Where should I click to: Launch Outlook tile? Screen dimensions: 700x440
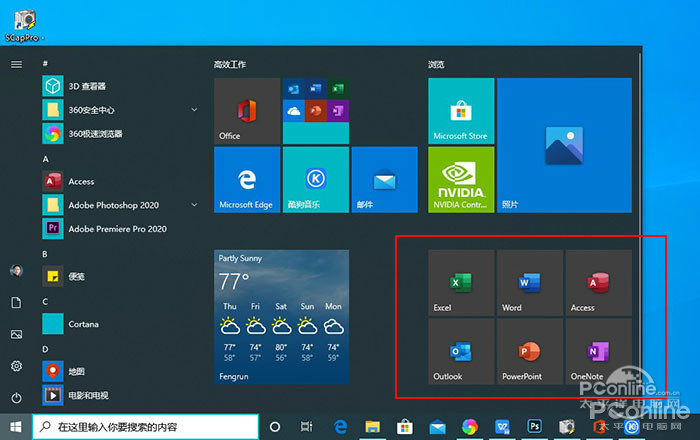click(x=461, y=351)
